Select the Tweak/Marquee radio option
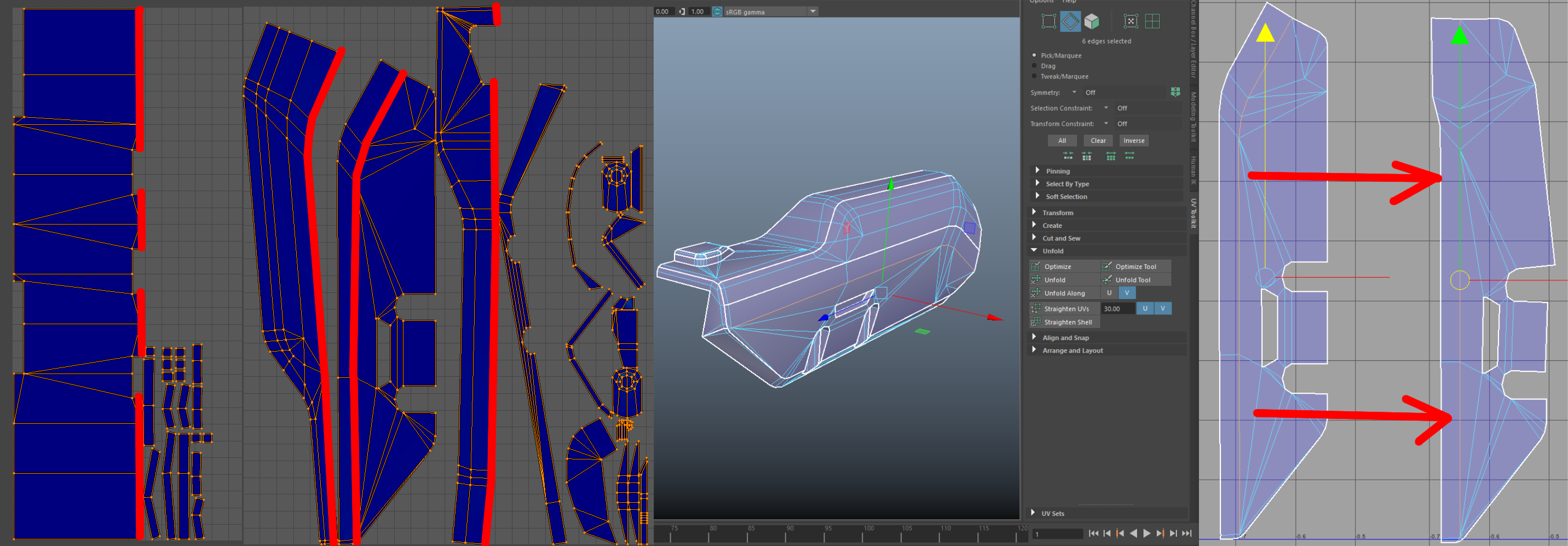The image size is (1568, 546). click(x=1034, y=76)
